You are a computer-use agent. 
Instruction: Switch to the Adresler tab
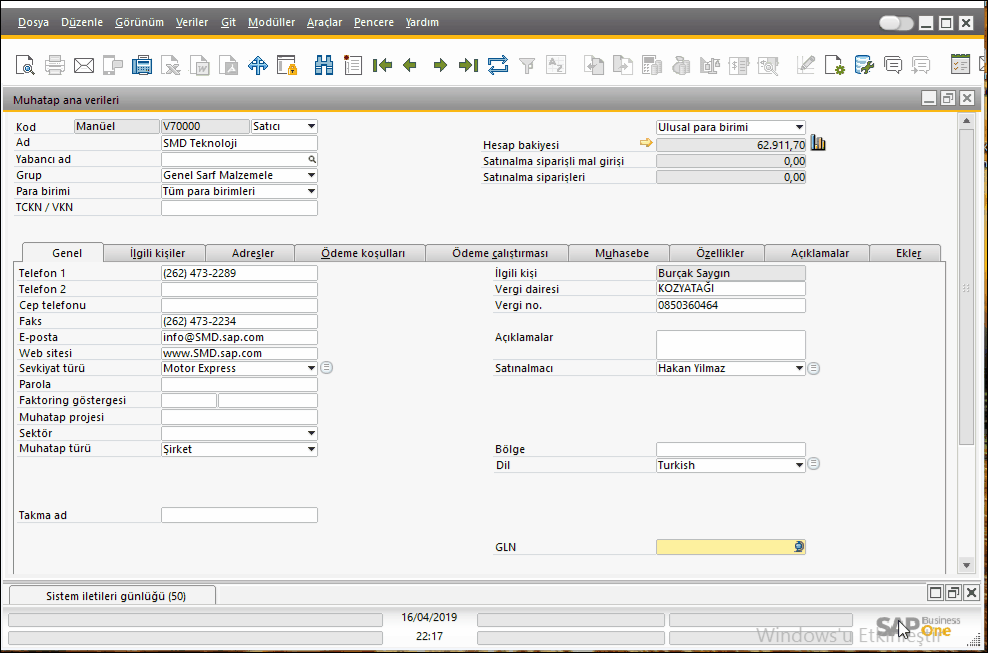251,253
